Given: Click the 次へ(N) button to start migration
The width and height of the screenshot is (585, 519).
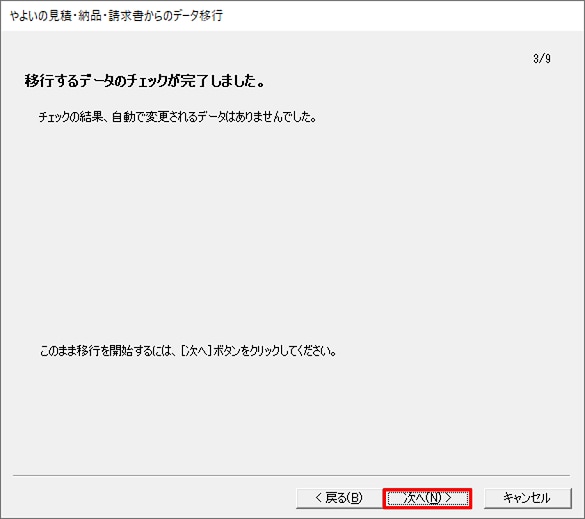Looking at the screenshot, I should 428,498.
